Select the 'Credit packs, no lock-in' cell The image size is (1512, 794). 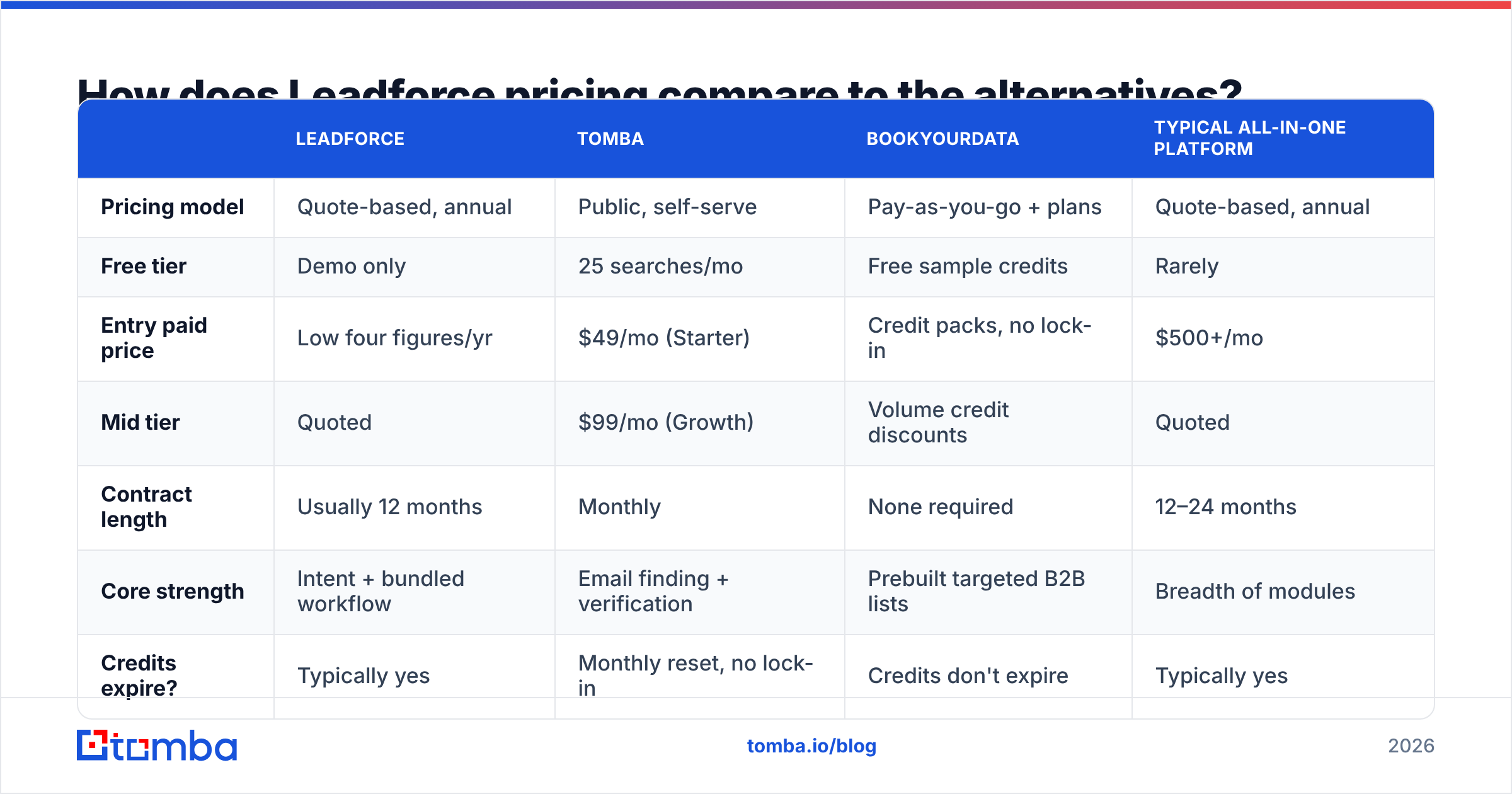pyautogui.click(x=988, y=339)
